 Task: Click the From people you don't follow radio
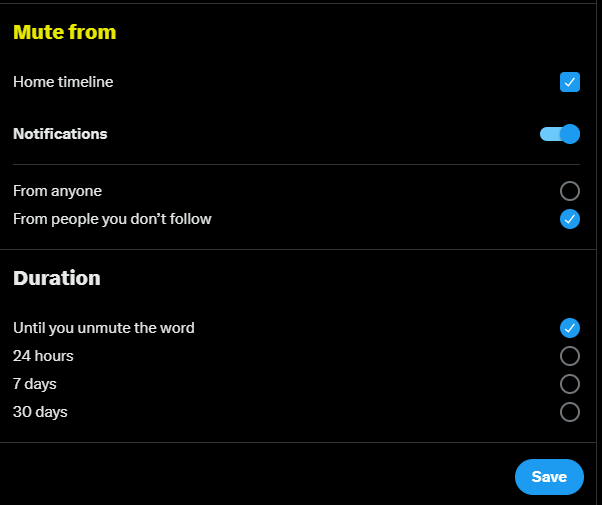coord(570,219)
